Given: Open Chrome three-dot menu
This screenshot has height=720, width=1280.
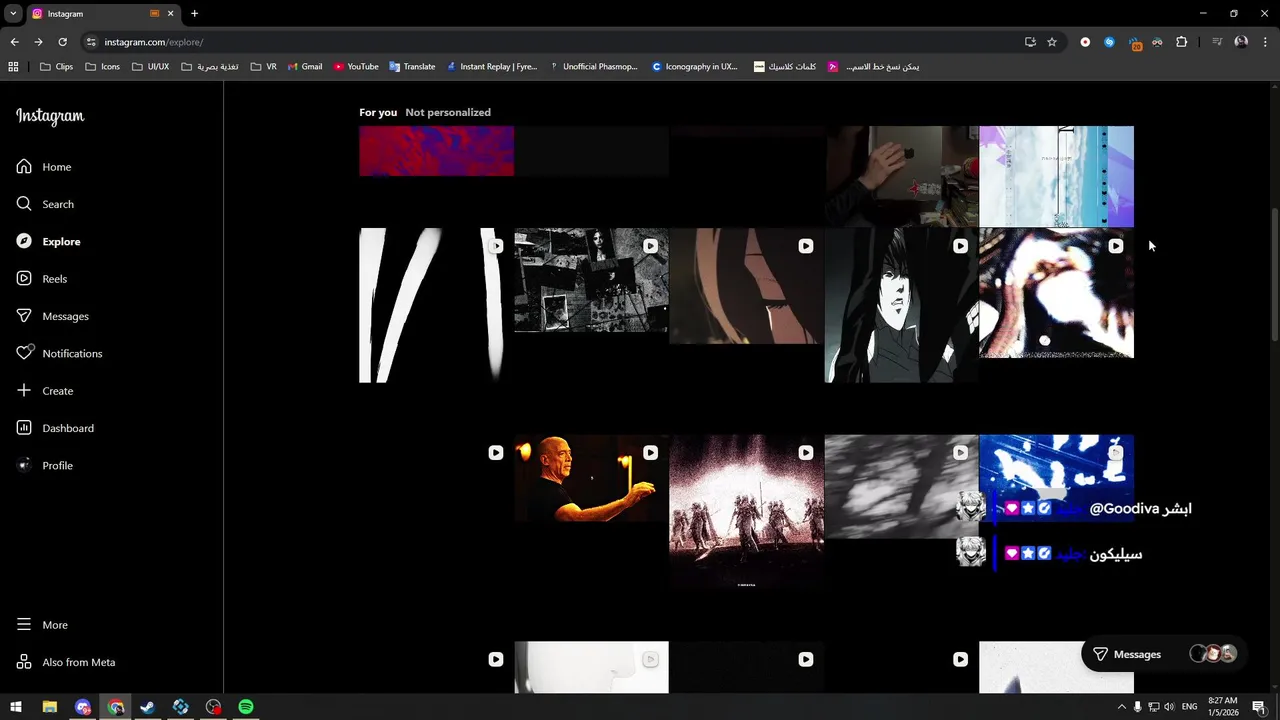Looking at the screenshot, I should click(1265, 42).
